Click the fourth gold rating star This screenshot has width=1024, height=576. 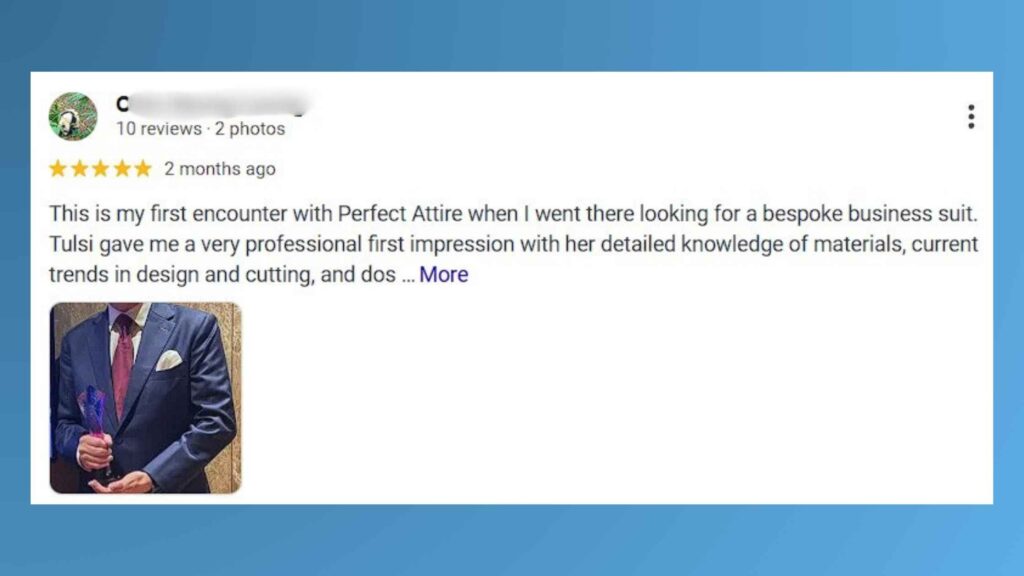[x=121, y=169]
